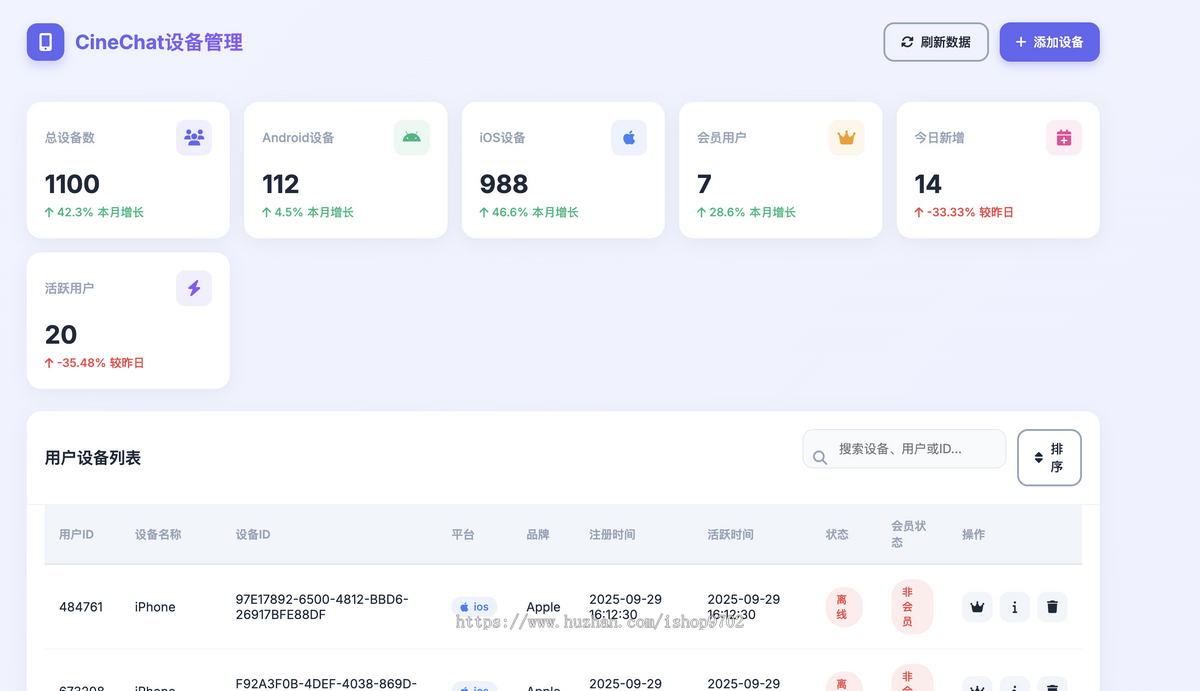Click the 操作 column header
Screen dimensions: 1200x691
(974, 535)
